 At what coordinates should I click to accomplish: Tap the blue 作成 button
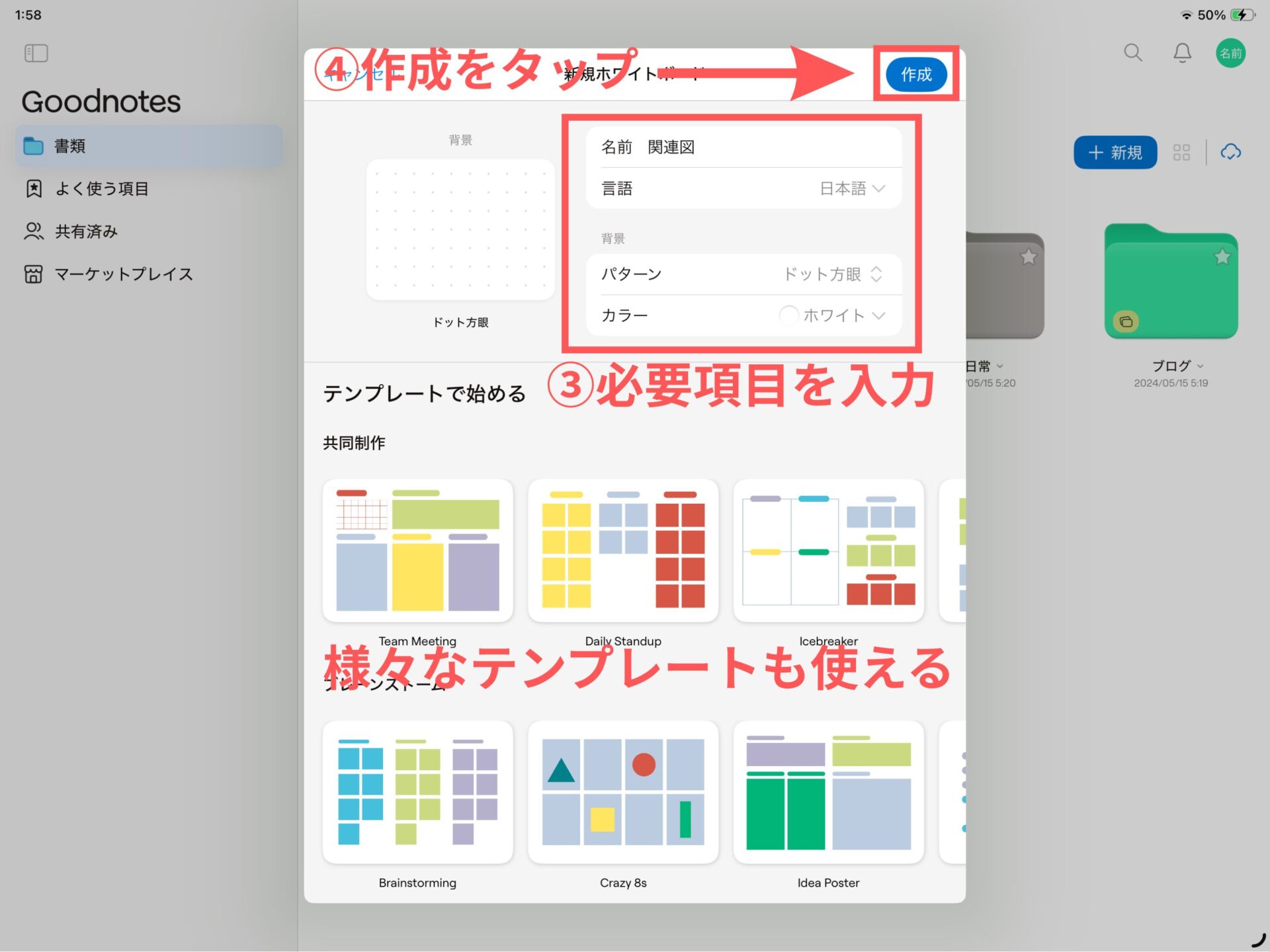pyautogui.click(x=915, y=75)
